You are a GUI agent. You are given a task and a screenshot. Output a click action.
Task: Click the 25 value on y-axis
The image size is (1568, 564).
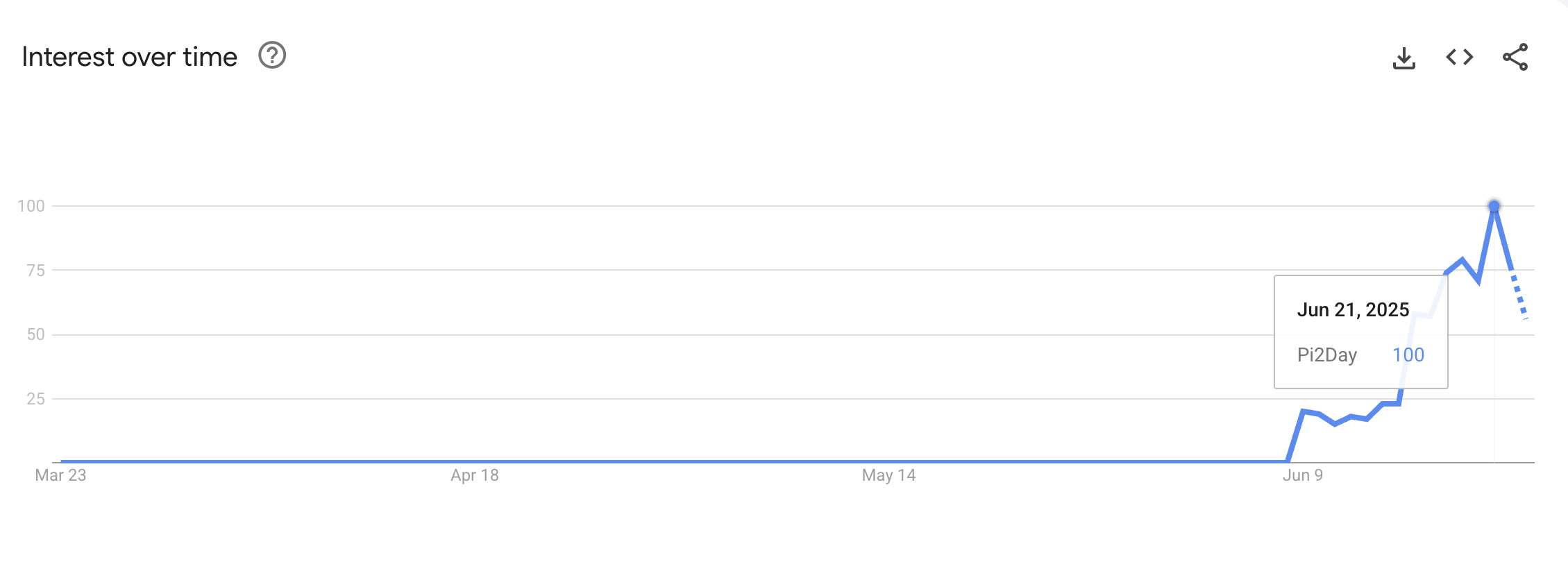36,399
